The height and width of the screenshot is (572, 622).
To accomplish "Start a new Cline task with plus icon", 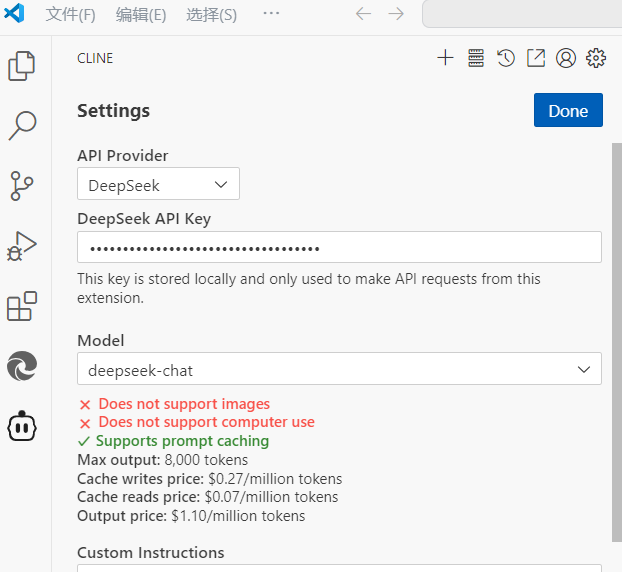I will [x=446, y=58].
